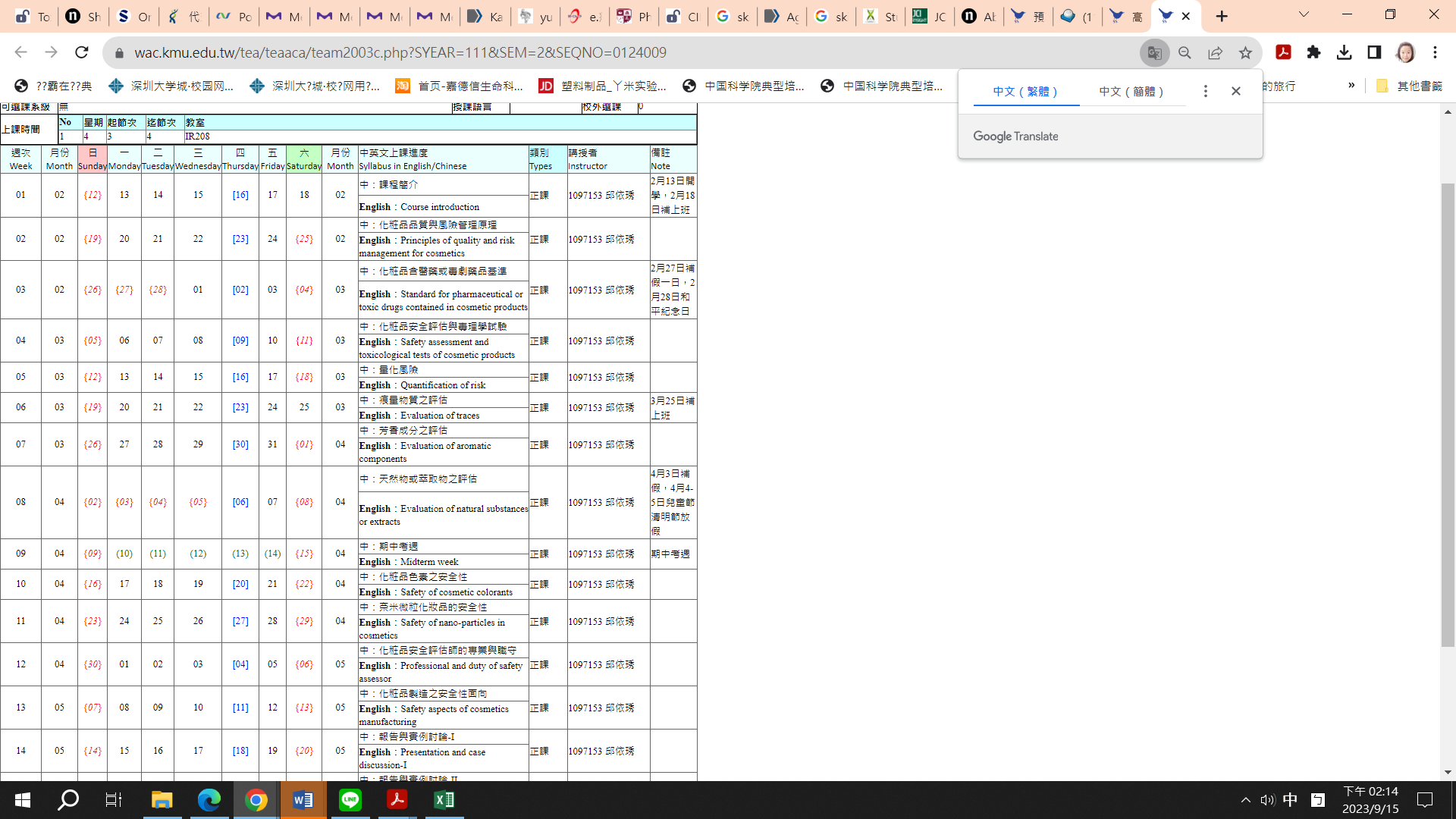The width and height of the screenshot is (1456, 819).
Task: Open the 深圳大学城·校园网 bookmark
Action: click(171, 86)
